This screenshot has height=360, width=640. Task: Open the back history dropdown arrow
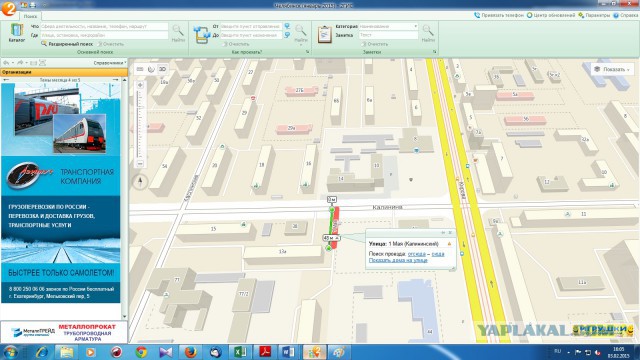(x=13, y=63)
